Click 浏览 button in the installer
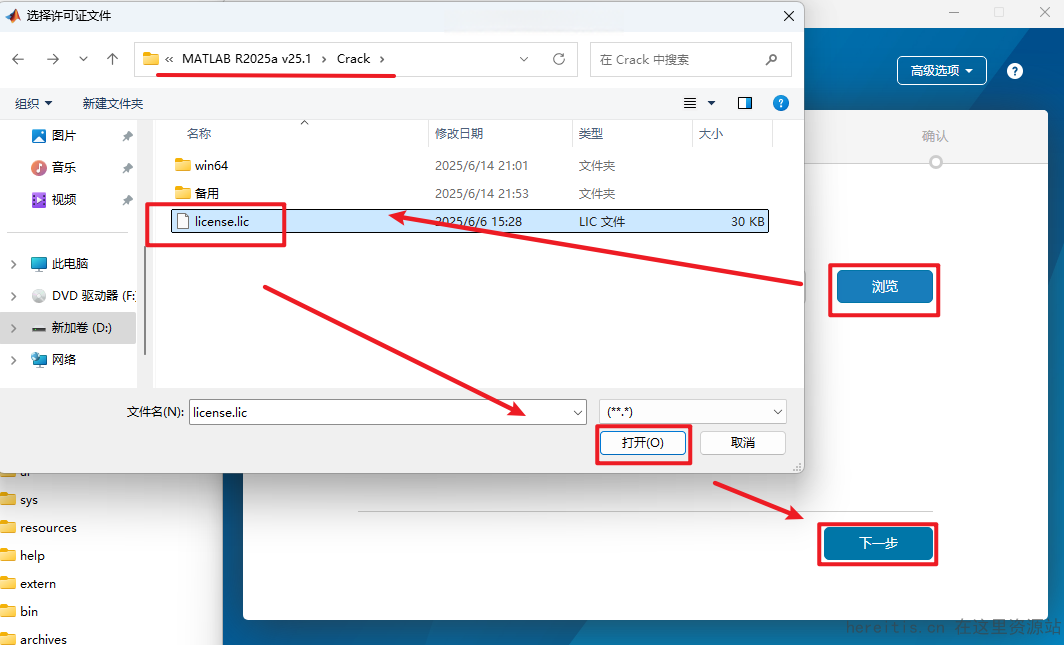The width and height of the screenshot is (1064, 645). tap(884, 287)
